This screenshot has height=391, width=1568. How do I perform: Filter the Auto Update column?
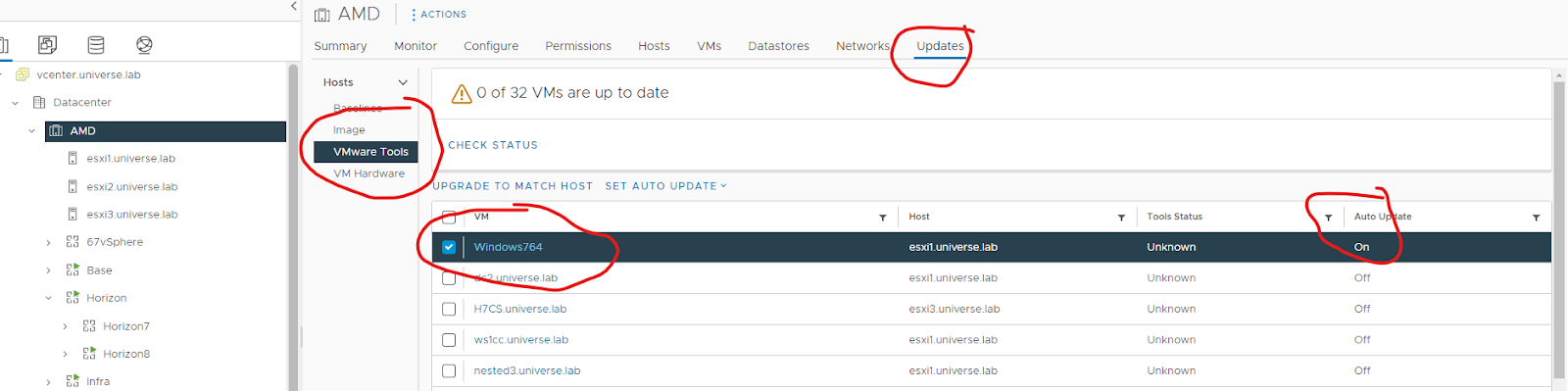click(1536, 218)
